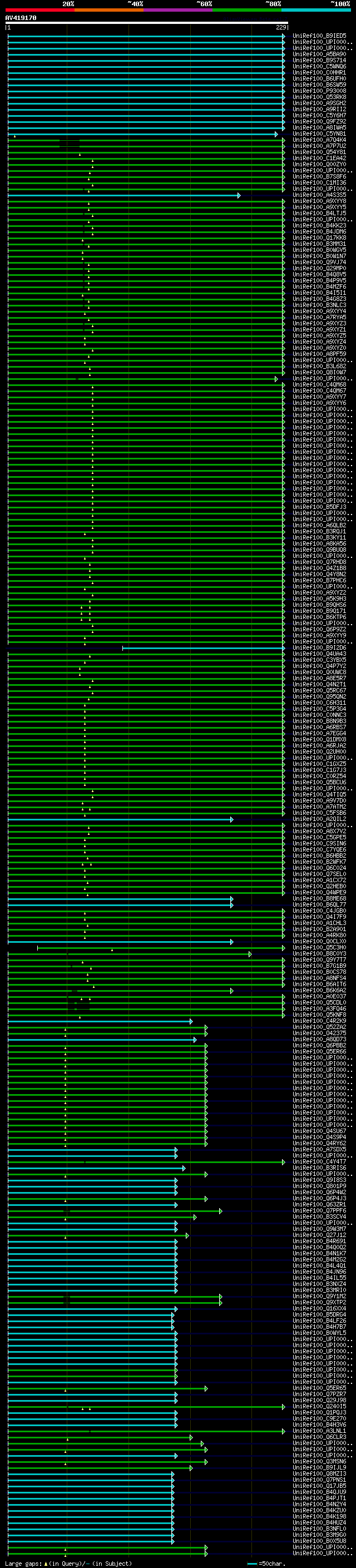Select the UniRef100_Q9FZ92 label
Screen dimensions: 356x1568
click(x=319, y=121)
